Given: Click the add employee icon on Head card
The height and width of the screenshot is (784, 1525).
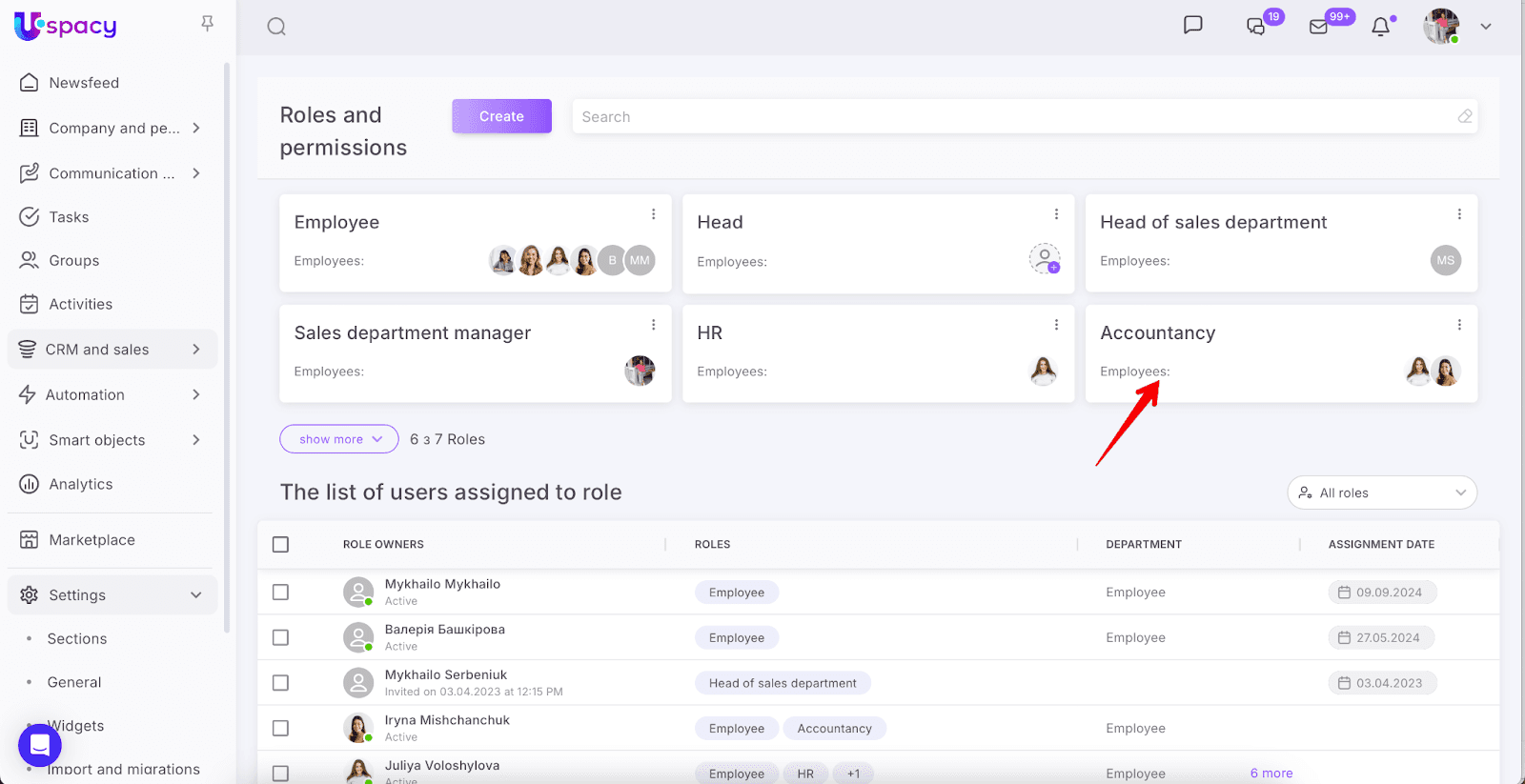Looking at the screenshot, I should 1045,258.
